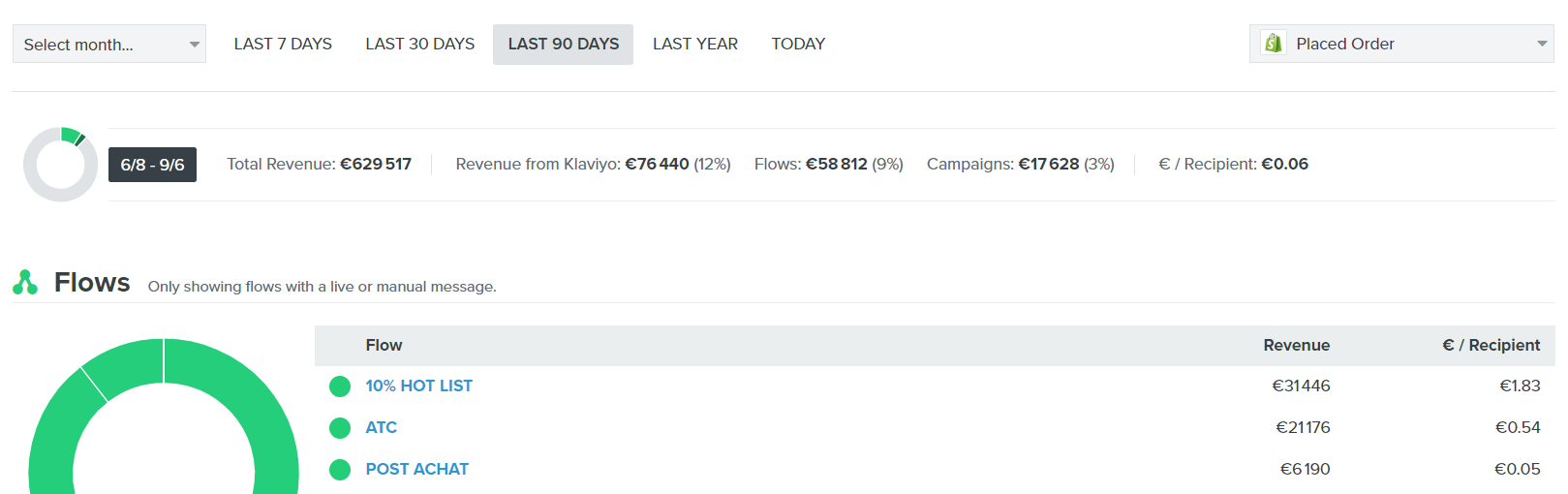The width and height of the screenshot is (1568, 494).
Task: Open the 10% HOT LIST flow
Action: (x=418, y=386)
